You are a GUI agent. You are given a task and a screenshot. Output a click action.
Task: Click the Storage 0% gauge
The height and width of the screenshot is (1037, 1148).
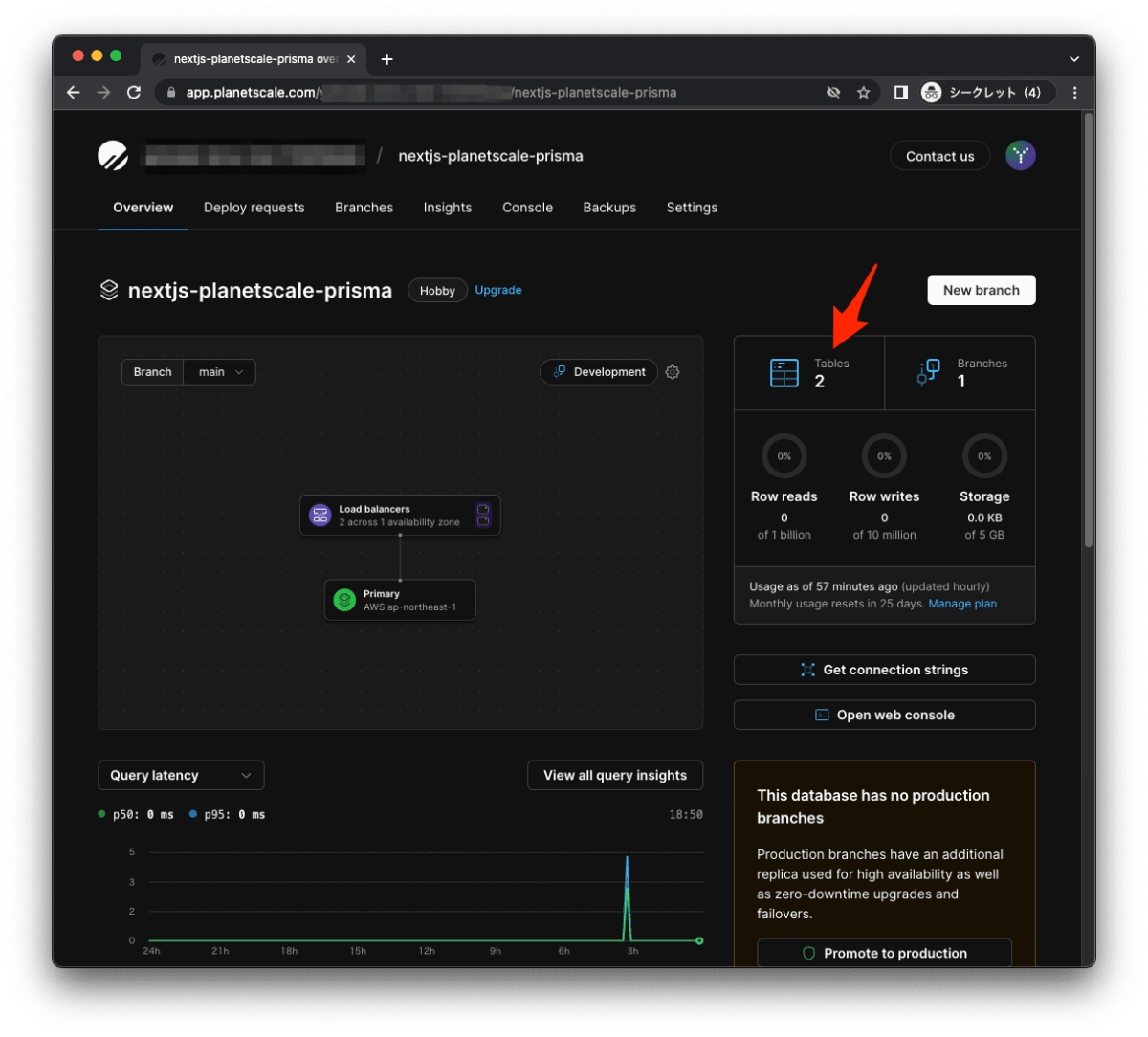coord(984,456)
